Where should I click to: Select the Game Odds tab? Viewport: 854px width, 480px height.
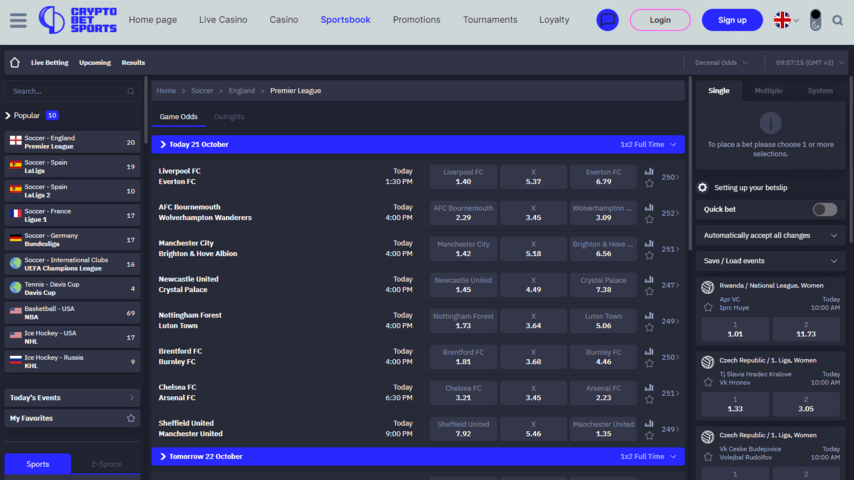click(179, 117)
